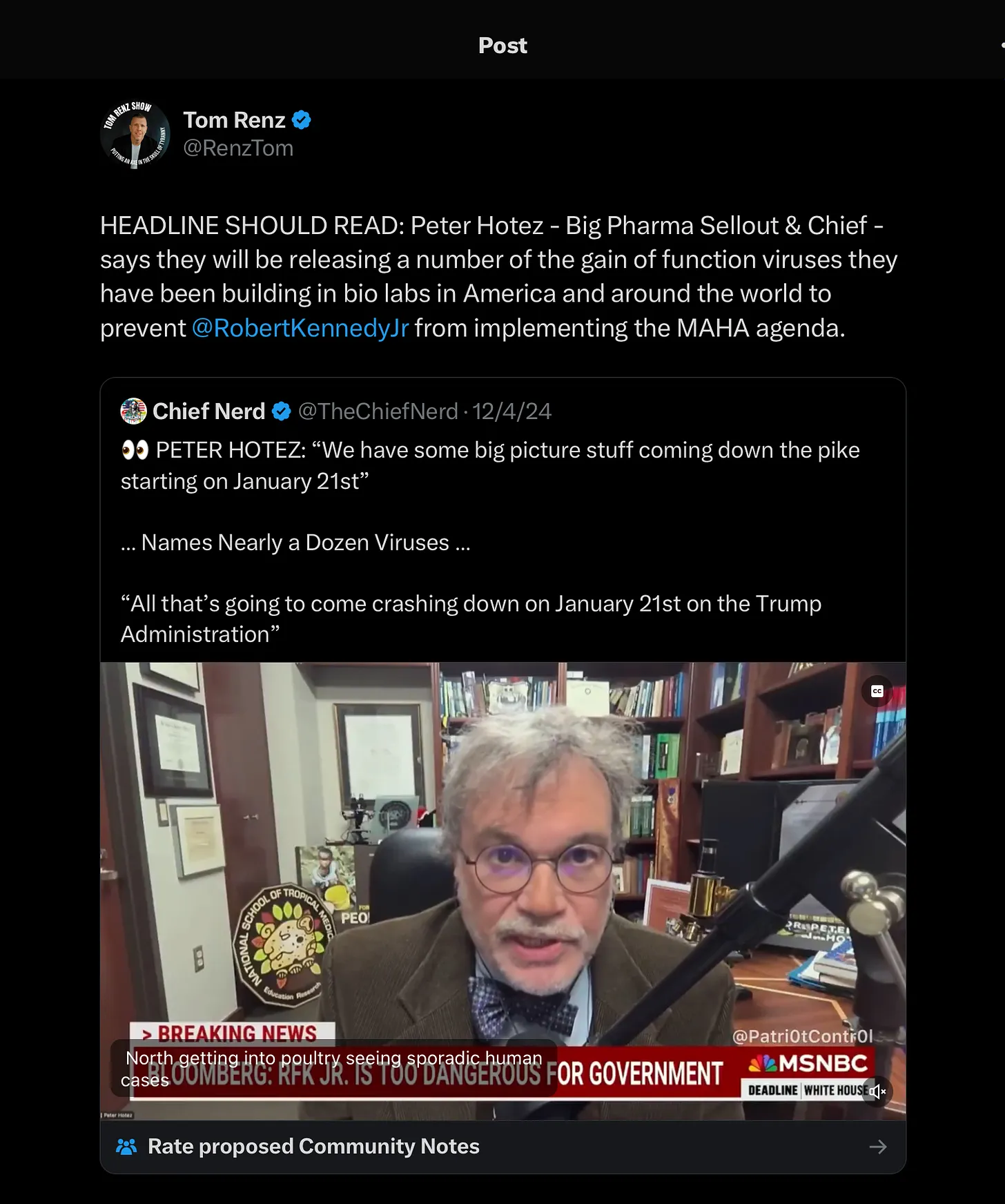1005x1204 pixels.
Task: Click the Post header title
Action: (x=502, y=46)
